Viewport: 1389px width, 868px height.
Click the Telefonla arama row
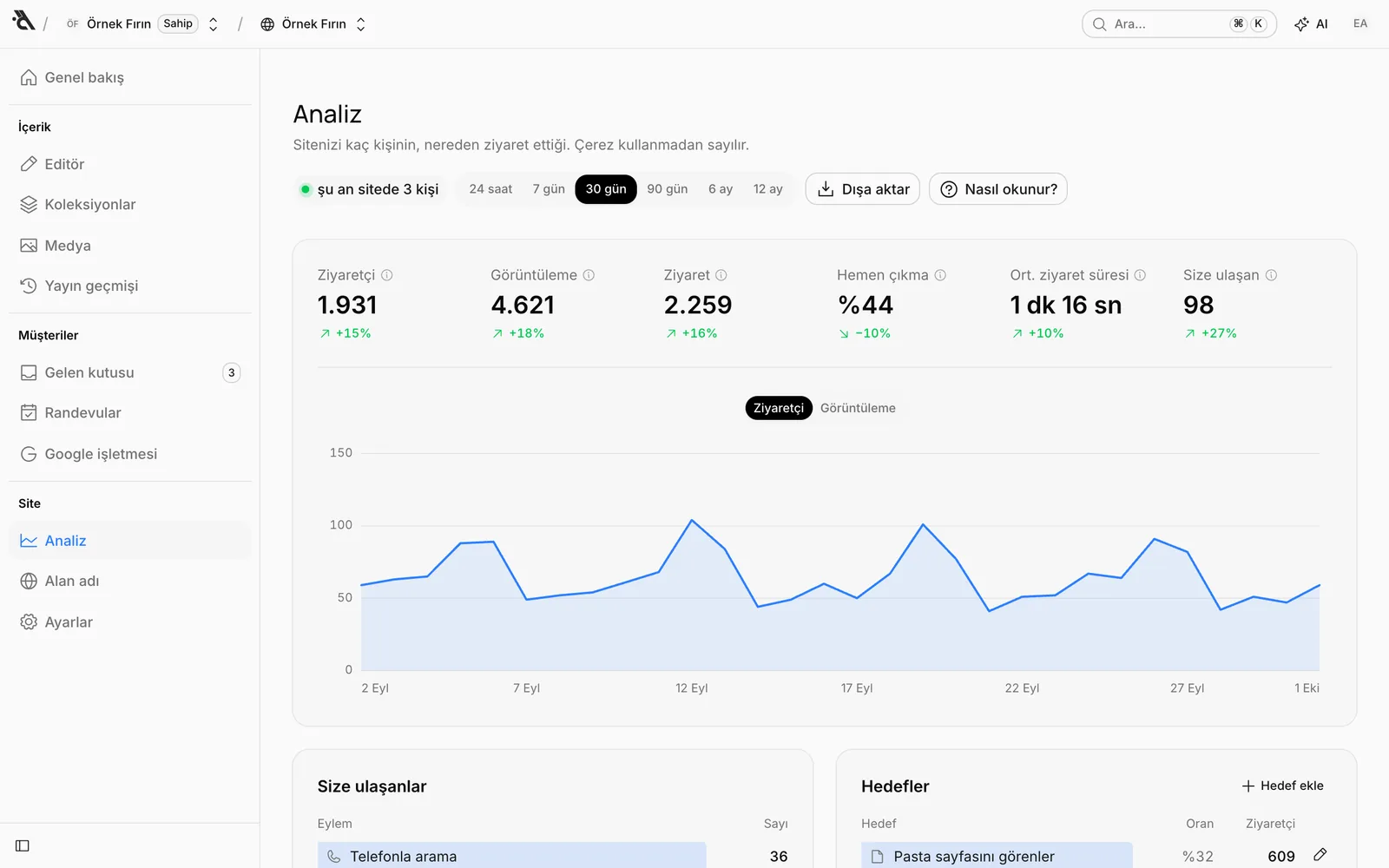pyautogui.click(x=553, y=856)
